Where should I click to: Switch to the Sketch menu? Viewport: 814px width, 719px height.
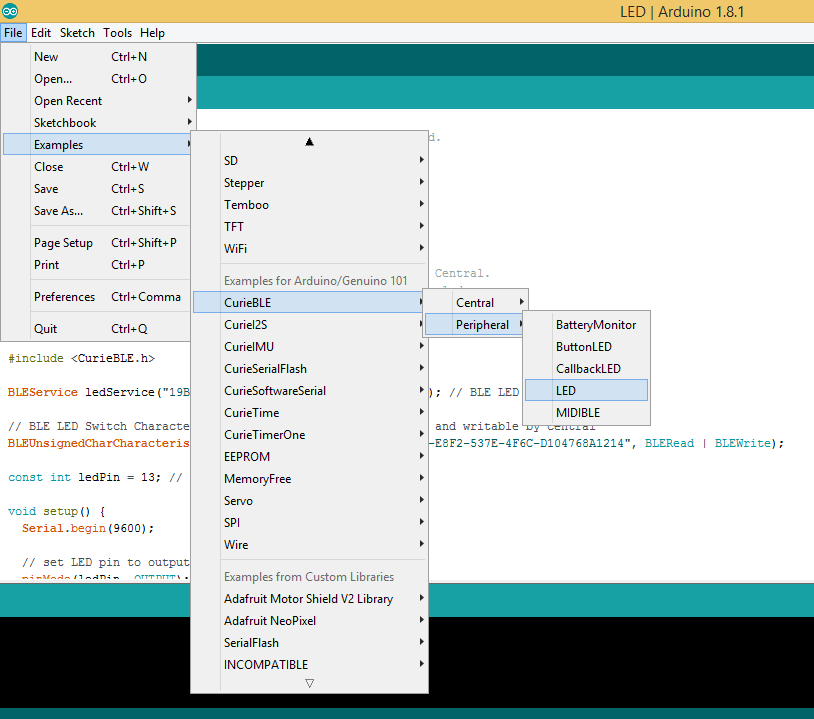tap(77, 32)
